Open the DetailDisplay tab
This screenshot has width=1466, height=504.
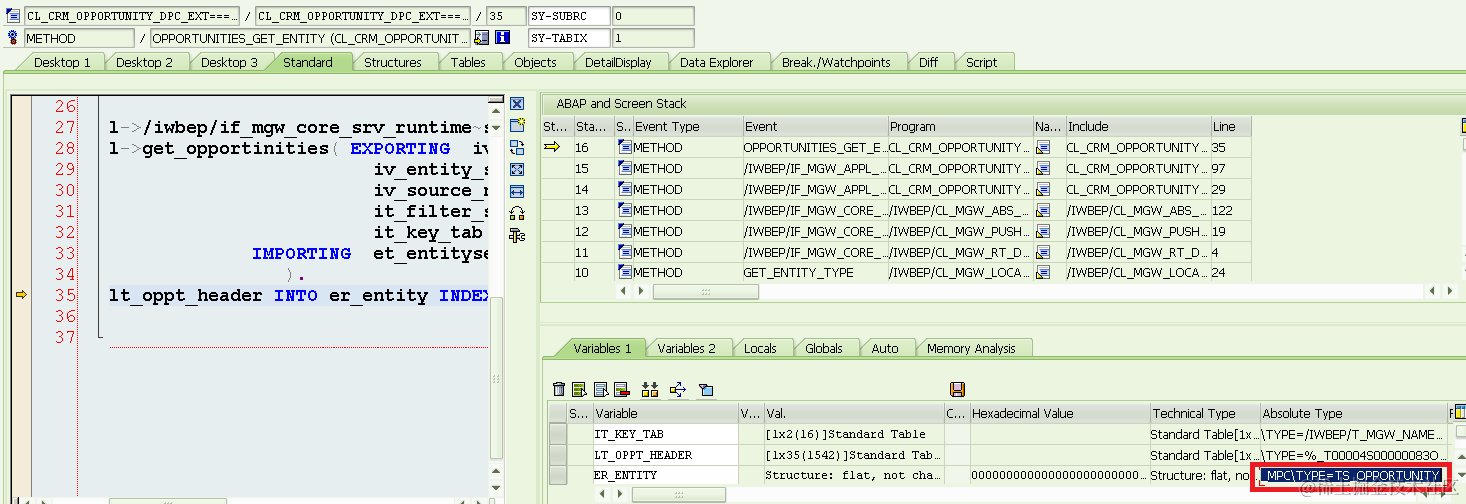(618, 62)
